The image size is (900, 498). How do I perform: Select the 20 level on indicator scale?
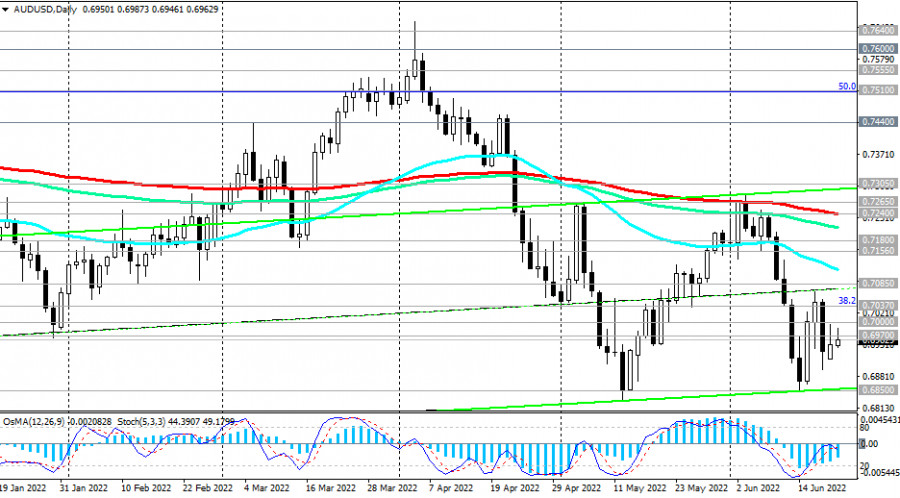coord(864,465)
